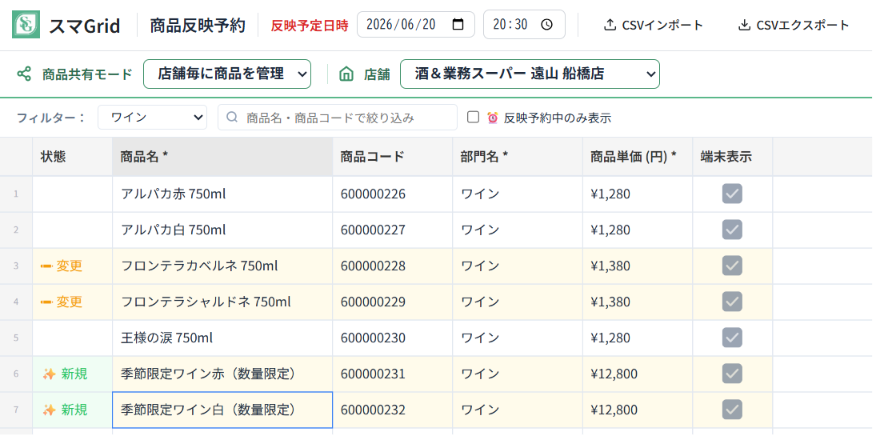Image resolution: width=873 pixels, height=435 pixels.
Task: Open the ワイン filter dropdown
Action: pyautogui.click(x=152, y=118)
